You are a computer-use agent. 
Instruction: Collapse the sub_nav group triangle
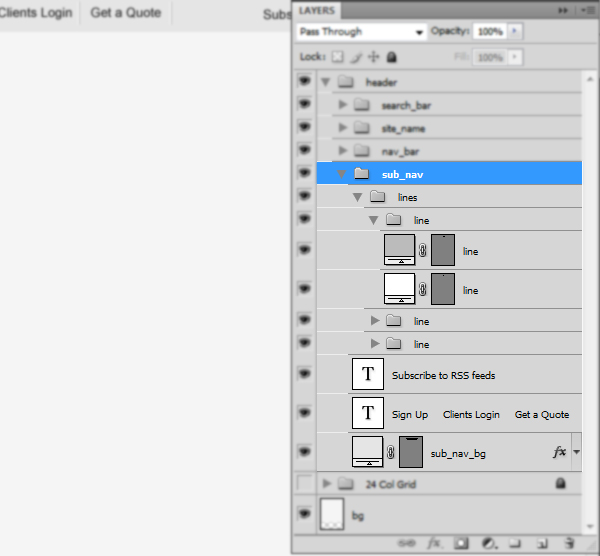[x=341, y=174]
